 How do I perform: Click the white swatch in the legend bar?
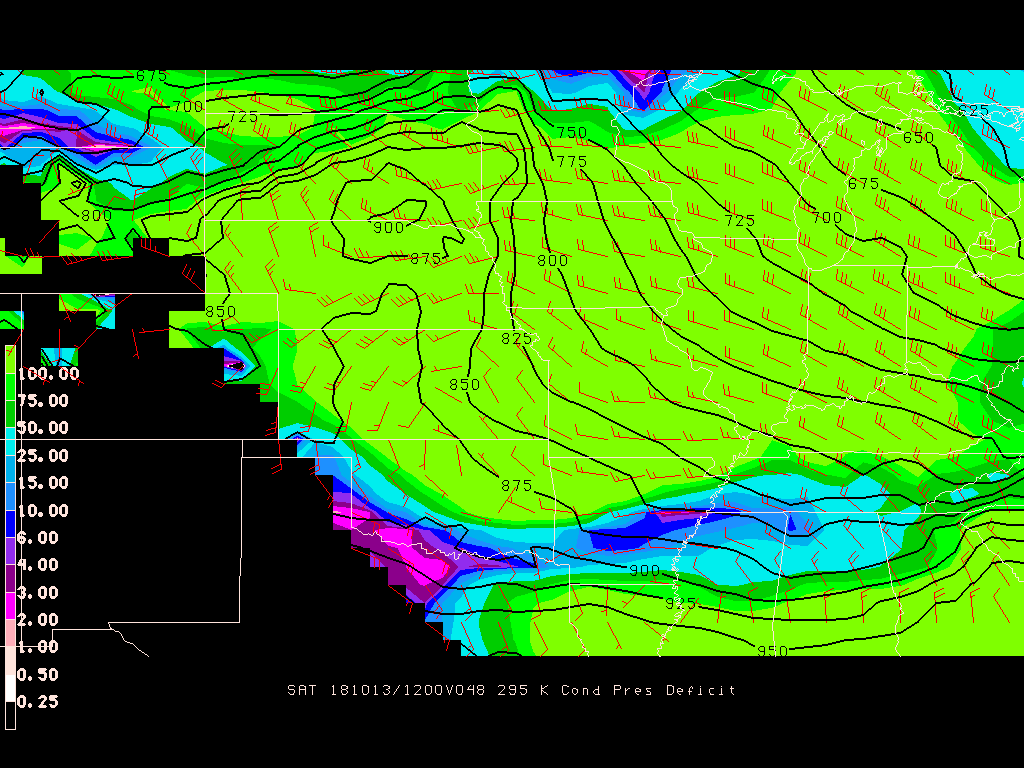coord(10,687)
